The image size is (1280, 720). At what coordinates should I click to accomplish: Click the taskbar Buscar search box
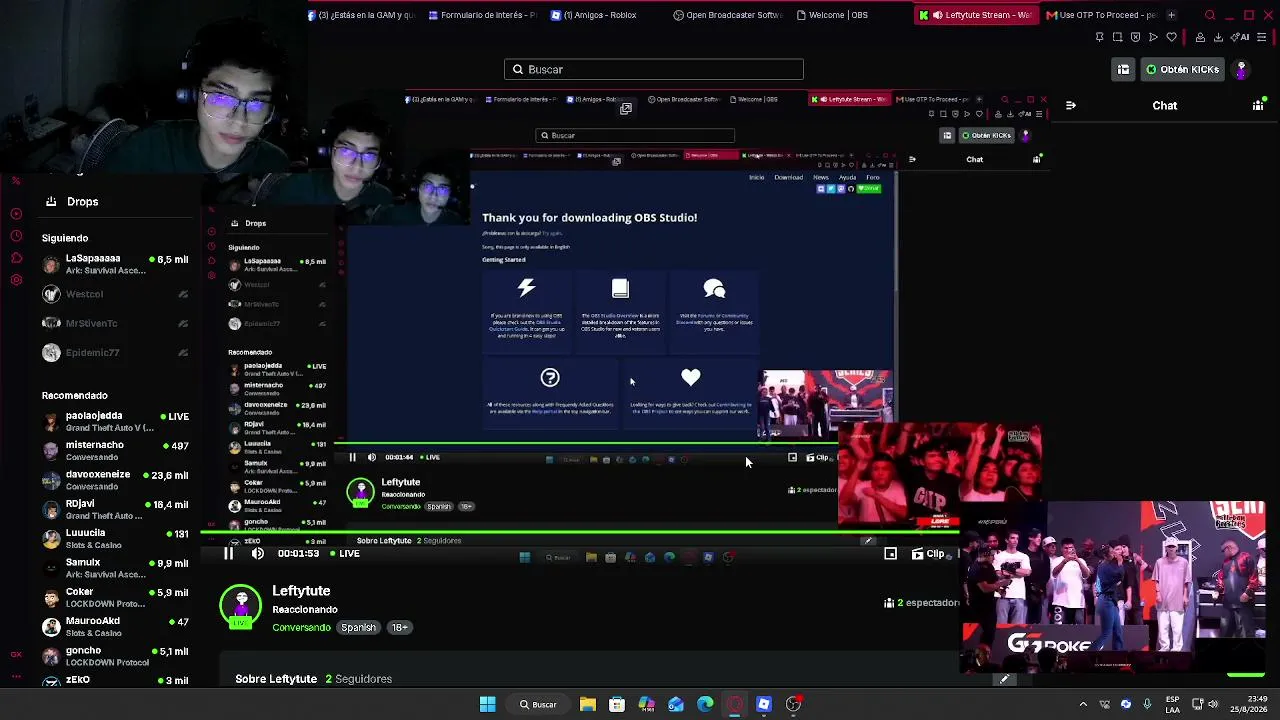pyautogui.click(x=538, y=704)
